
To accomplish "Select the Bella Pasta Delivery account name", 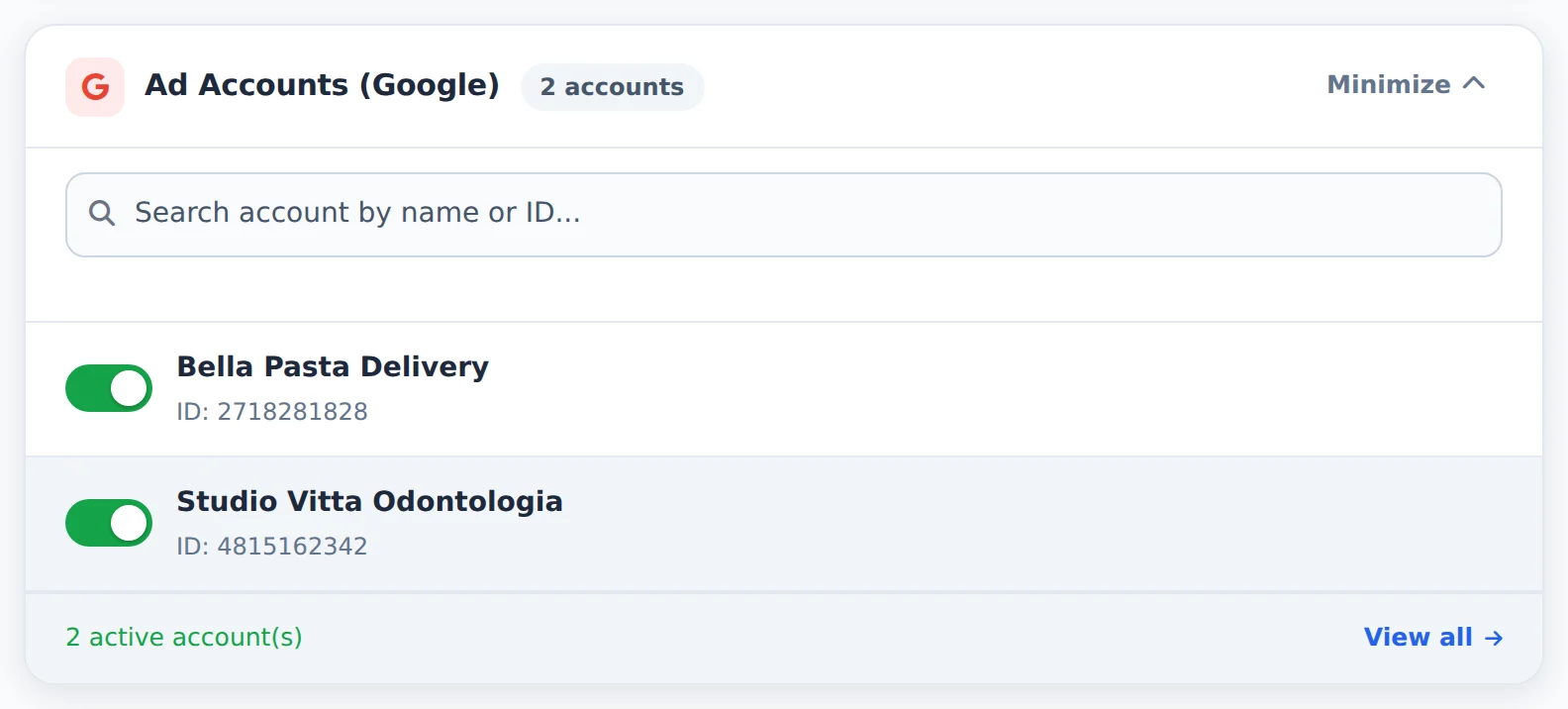I will coord(333,367).
